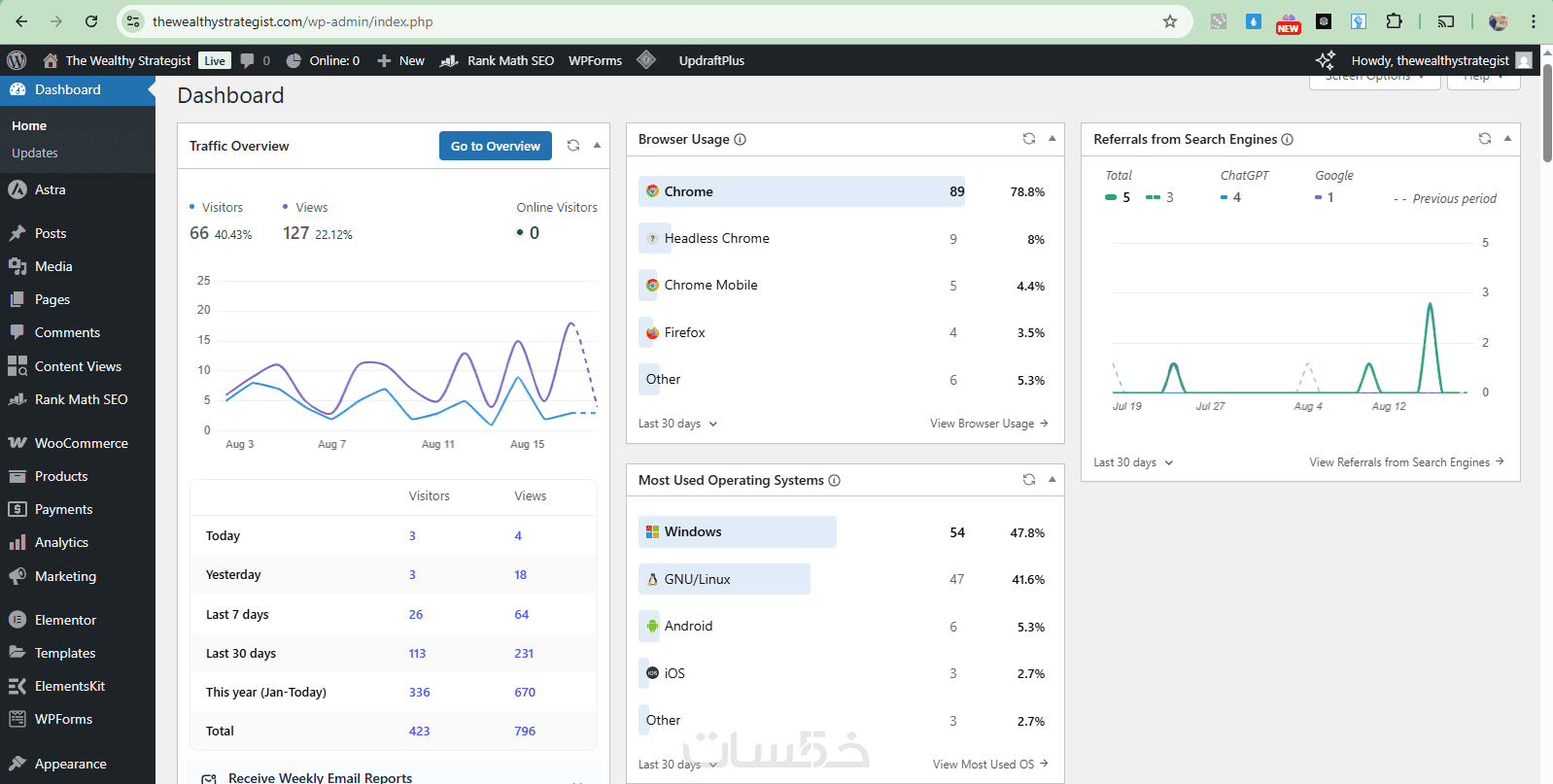Screen dimensions: 1553x784
Task: Refresh Most Used Operating Systems widget
Action: click(1029, 480)
